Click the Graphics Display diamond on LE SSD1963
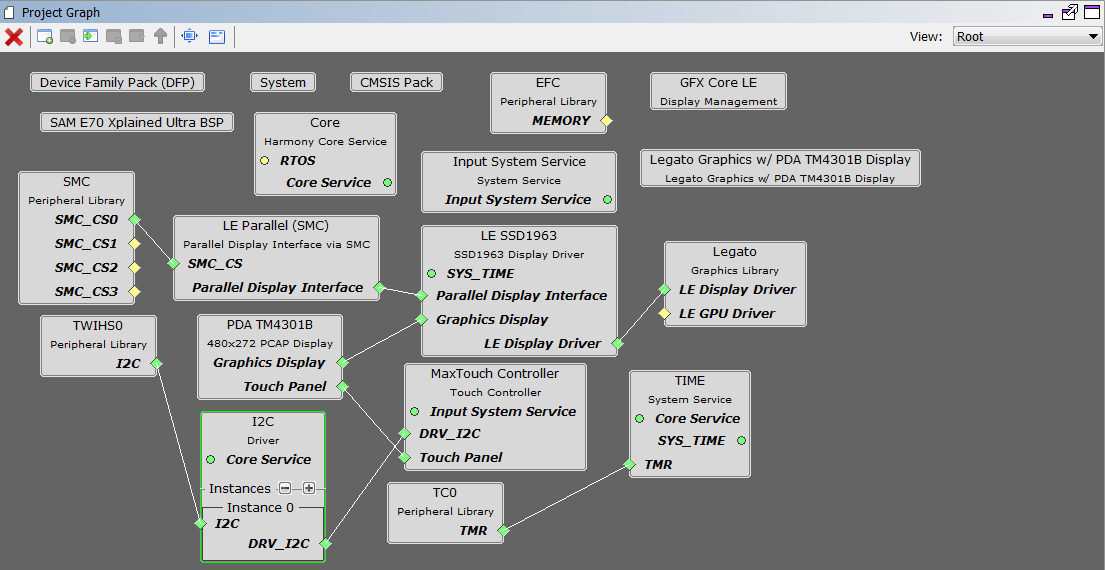1105x570 pixels. click(421, 320)
